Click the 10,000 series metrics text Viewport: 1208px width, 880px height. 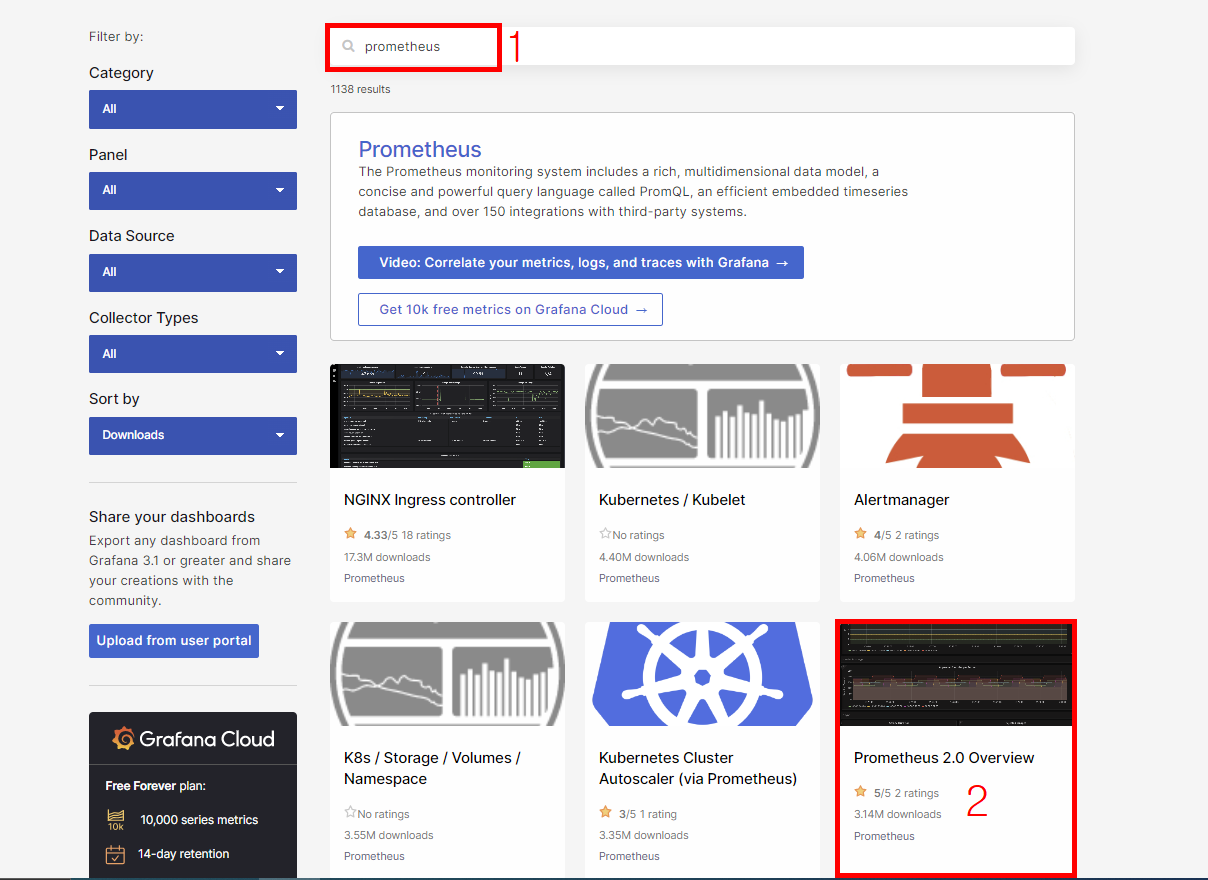[199, 820]
